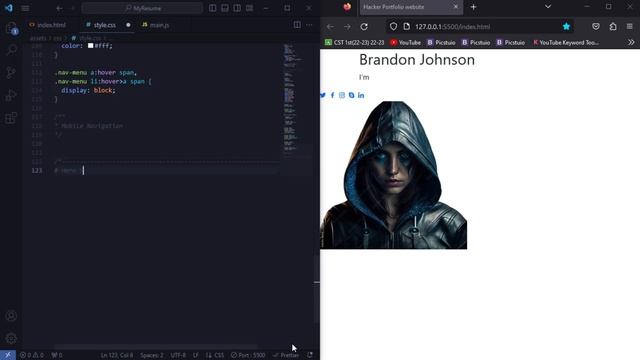This screenshot has height=360, width=640.
Task: Open the Firefox list all tabs dropdown
Action: coord(548,7)
